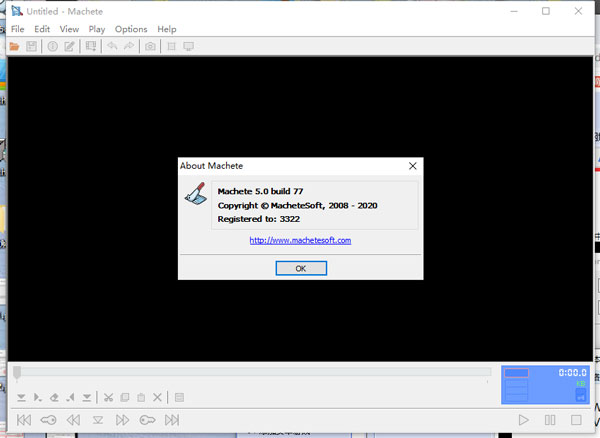Click the Stop button
The image size is (600, 438).
576,420
